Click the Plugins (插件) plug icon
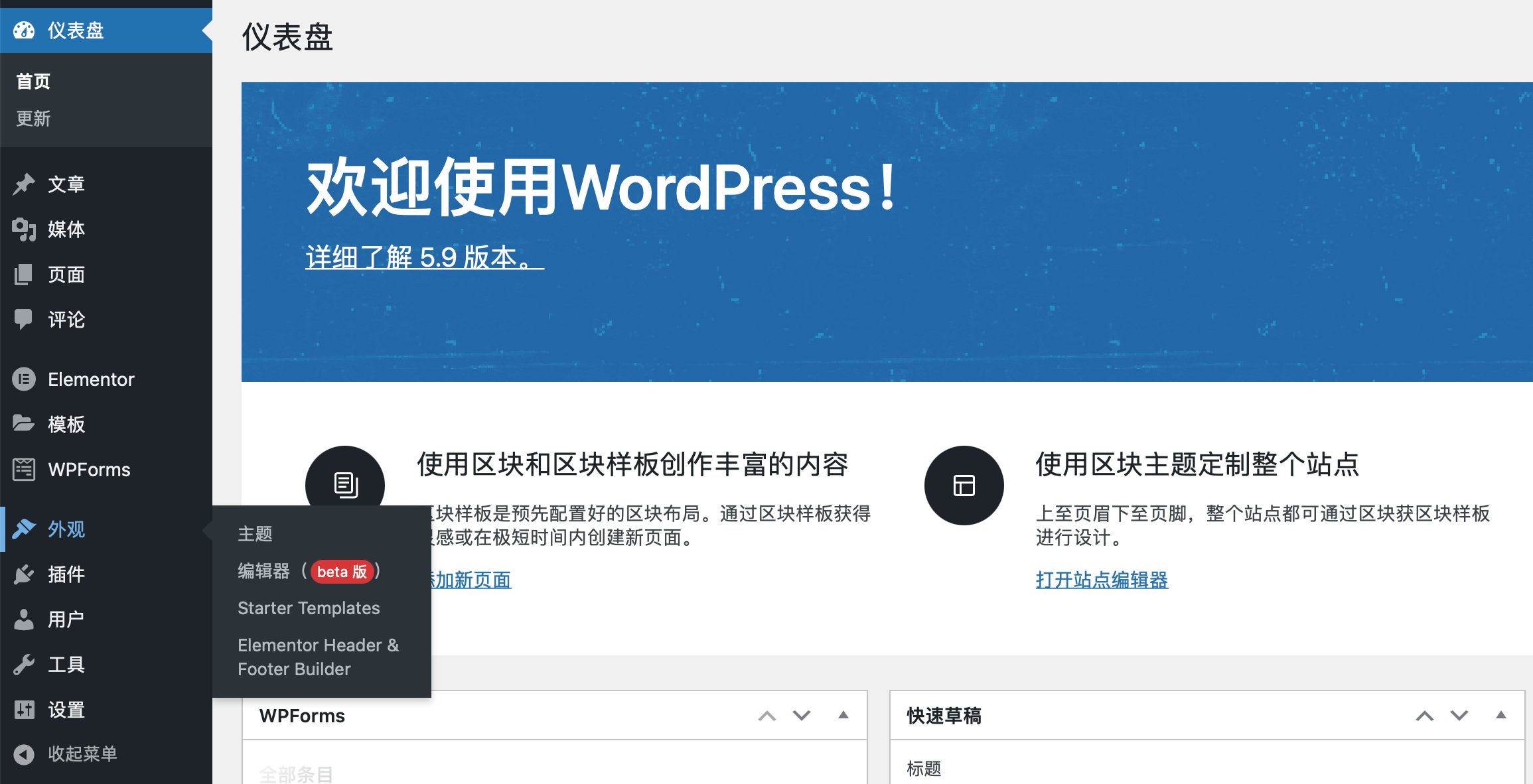 (x=24, y=574)
